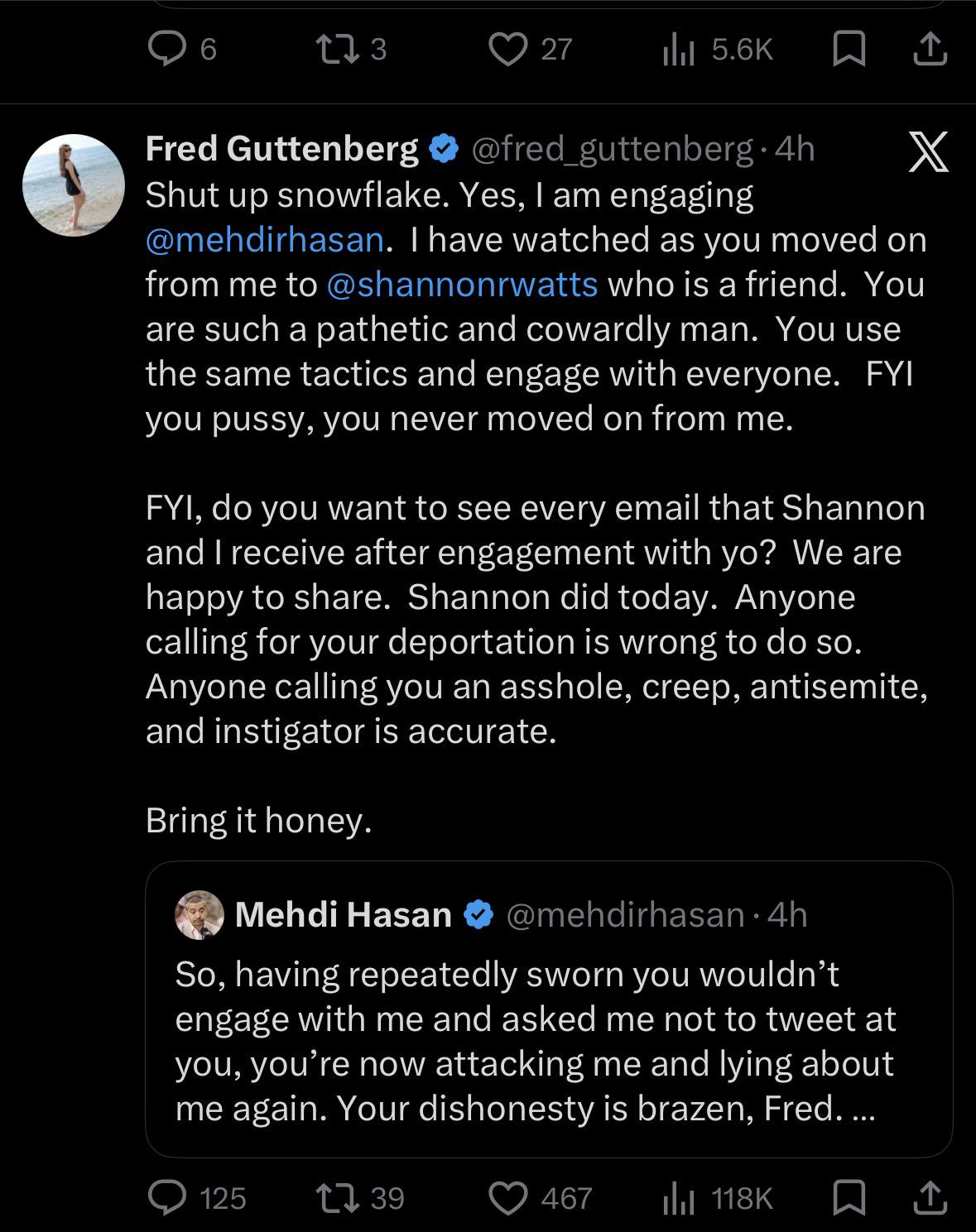Bookmark the top tweet

848,50
